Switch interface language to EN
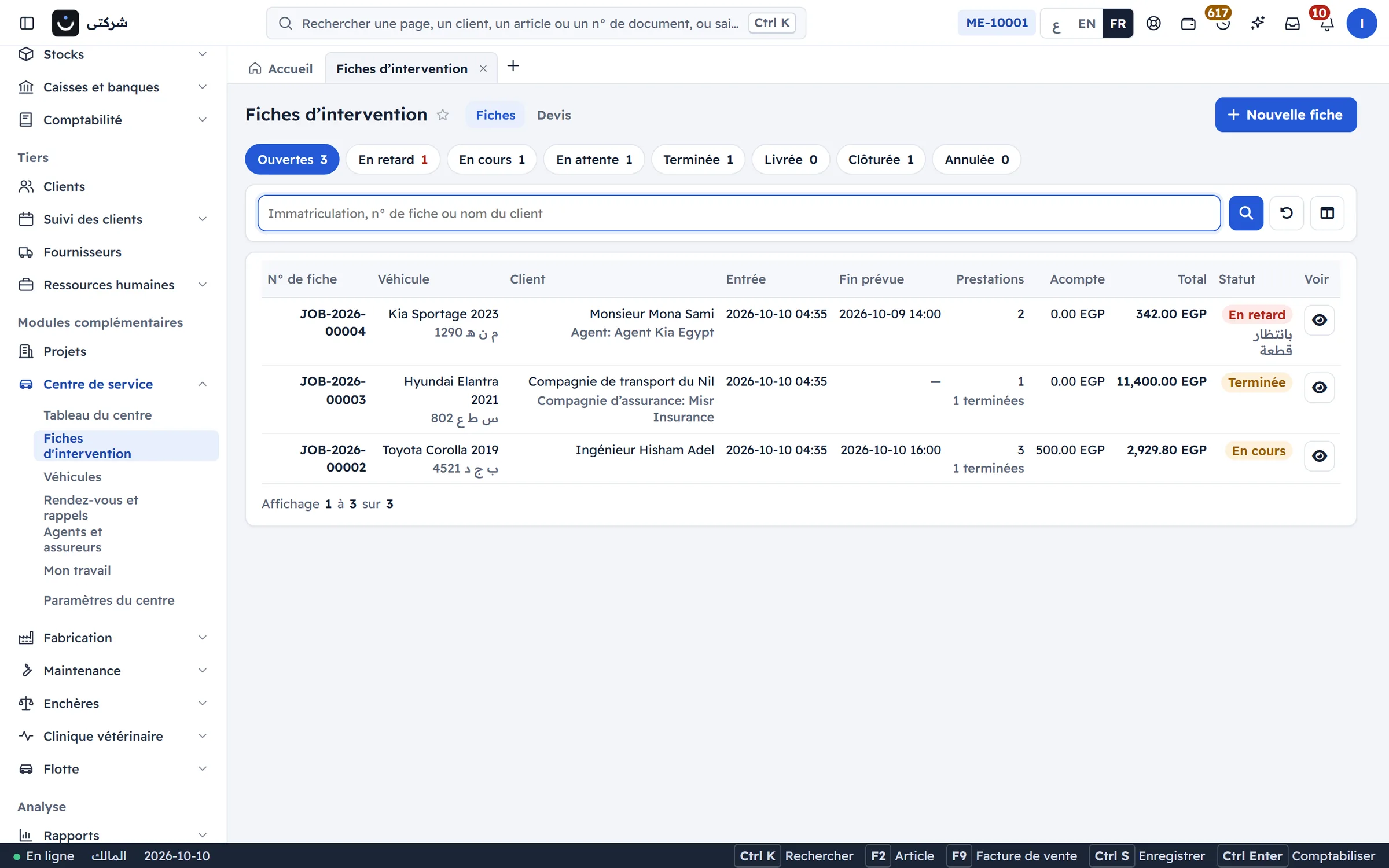Viewport: 1389px width, 868px height. [x=1086, y=23]
